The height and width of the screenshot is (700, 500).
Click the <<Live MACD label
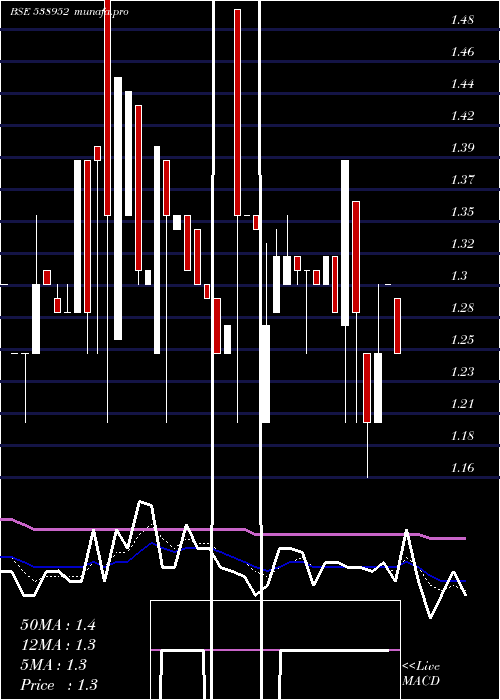click(x=421, y=674)
